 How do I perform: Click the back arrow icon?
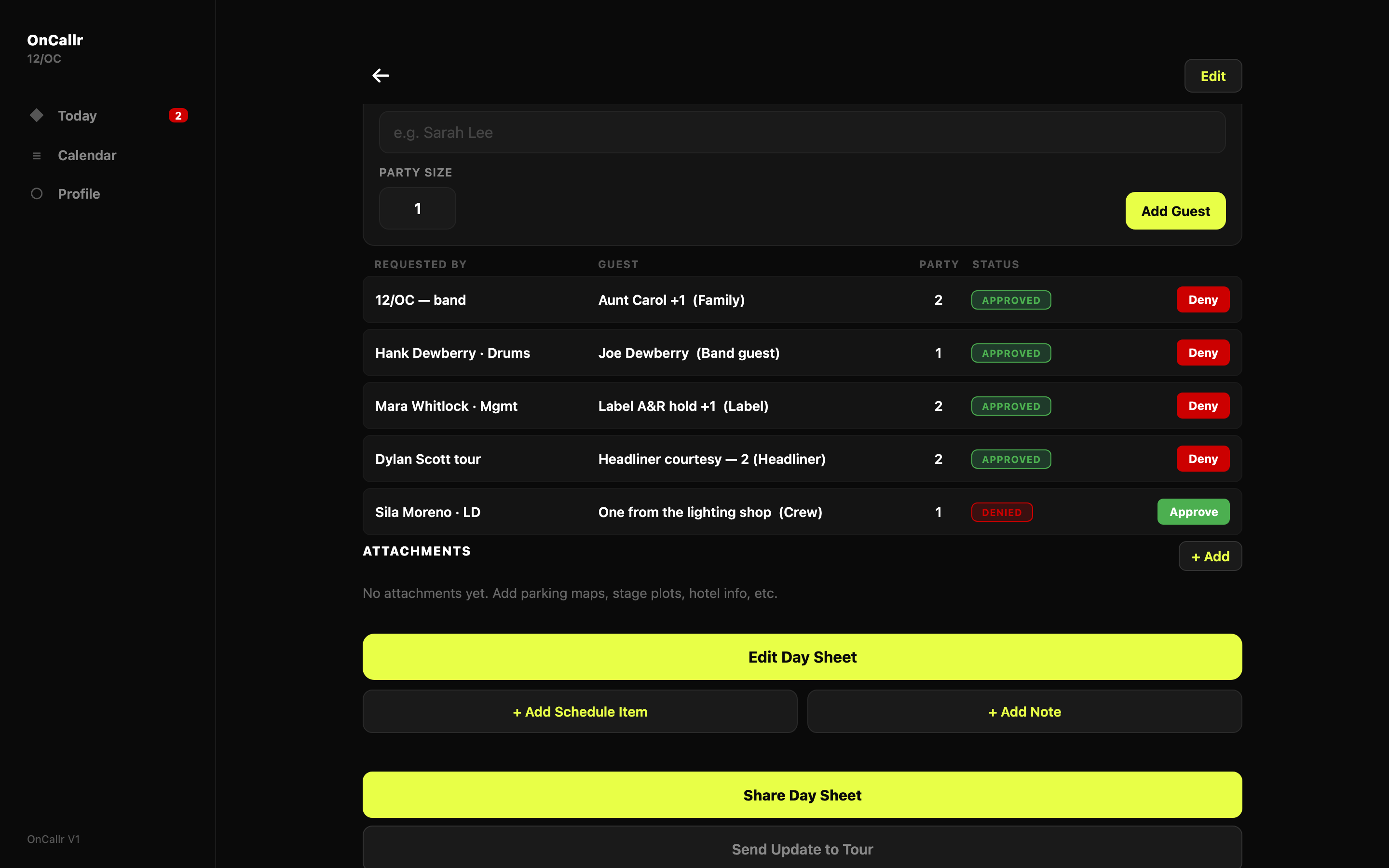(381, 76)
